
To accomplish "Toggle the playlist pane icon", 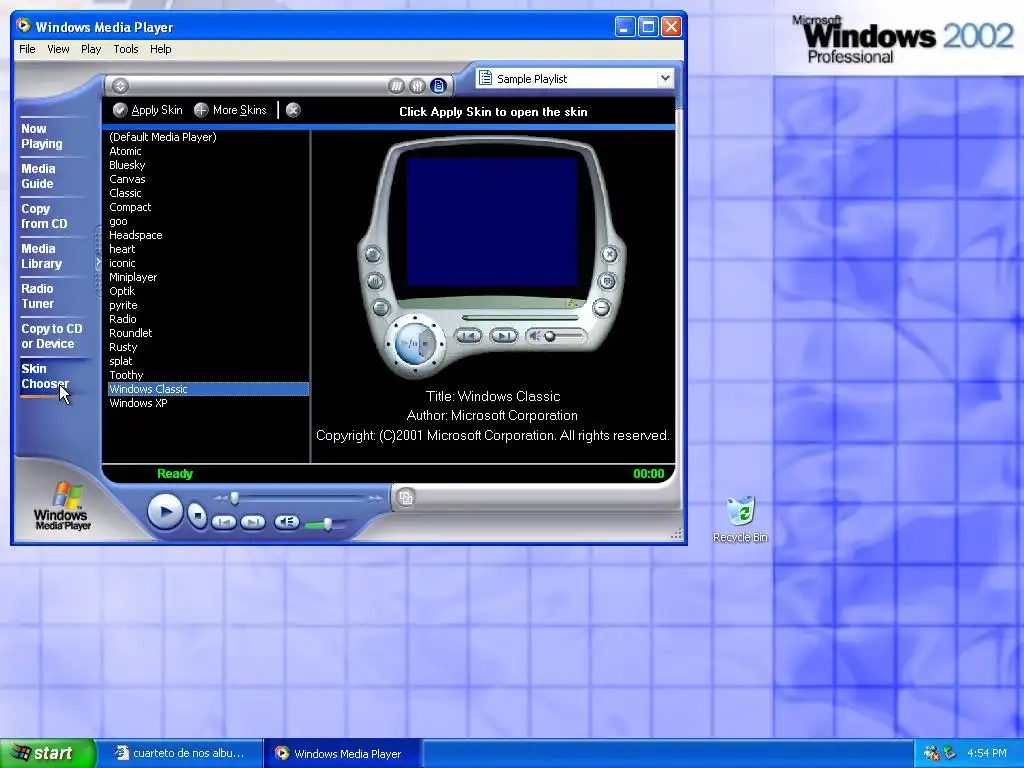I will [x=438, y=86].
